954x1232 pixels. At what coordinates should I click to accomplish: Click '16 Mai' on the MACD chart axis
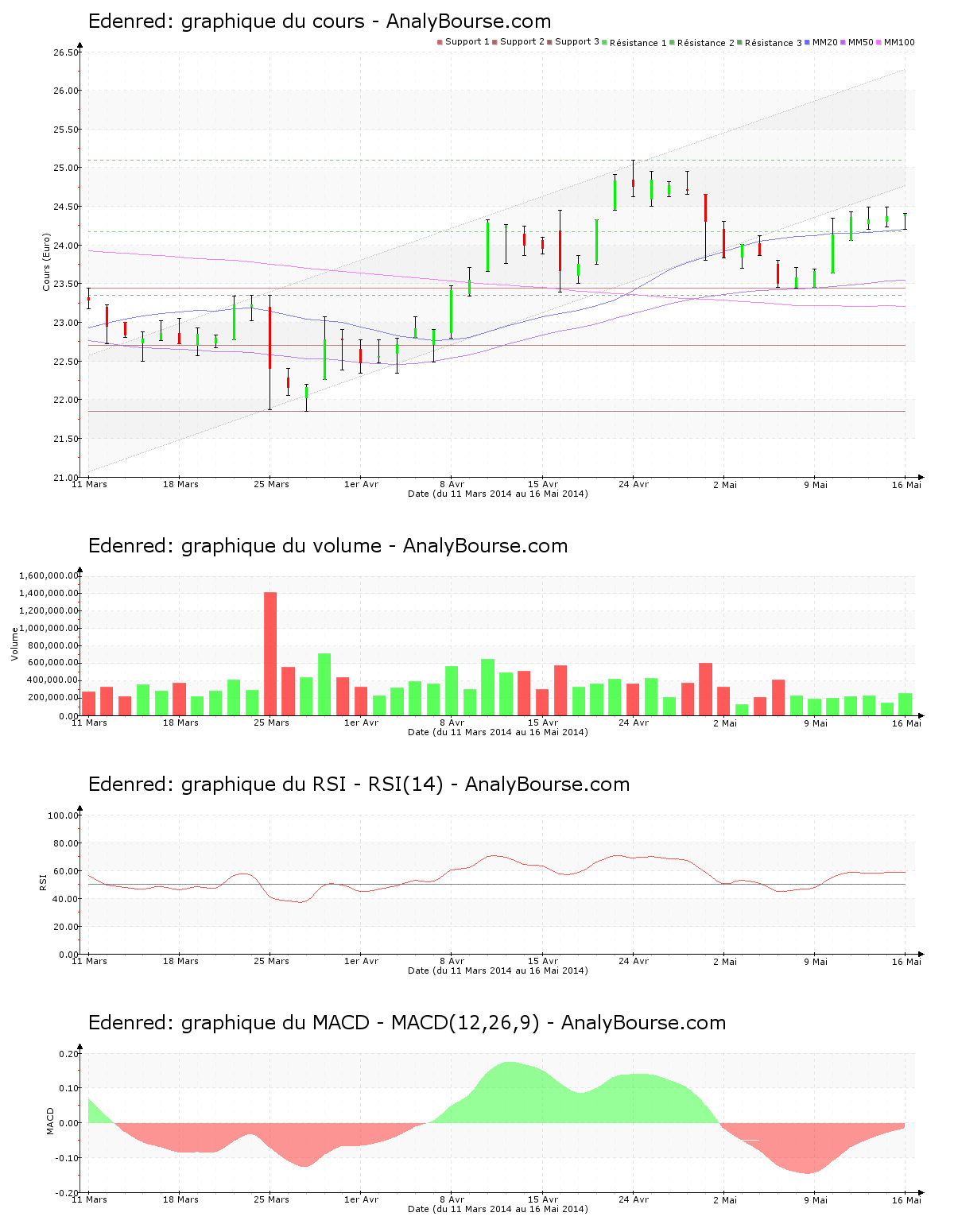click(x=906, y=1199)
